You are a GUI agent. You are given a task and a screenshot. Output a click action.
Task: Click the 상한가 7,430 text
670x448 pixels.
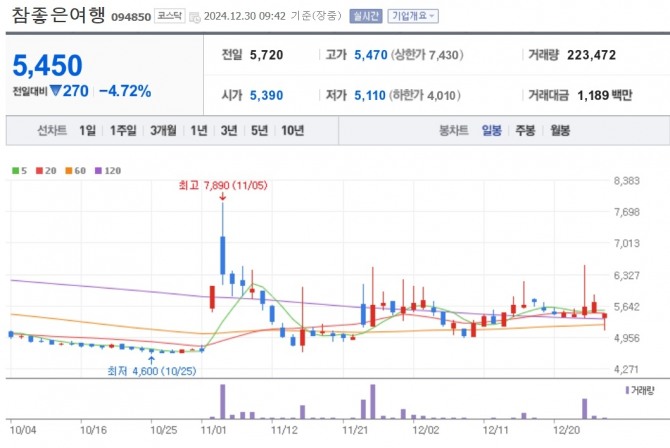(x=427, y=55)
